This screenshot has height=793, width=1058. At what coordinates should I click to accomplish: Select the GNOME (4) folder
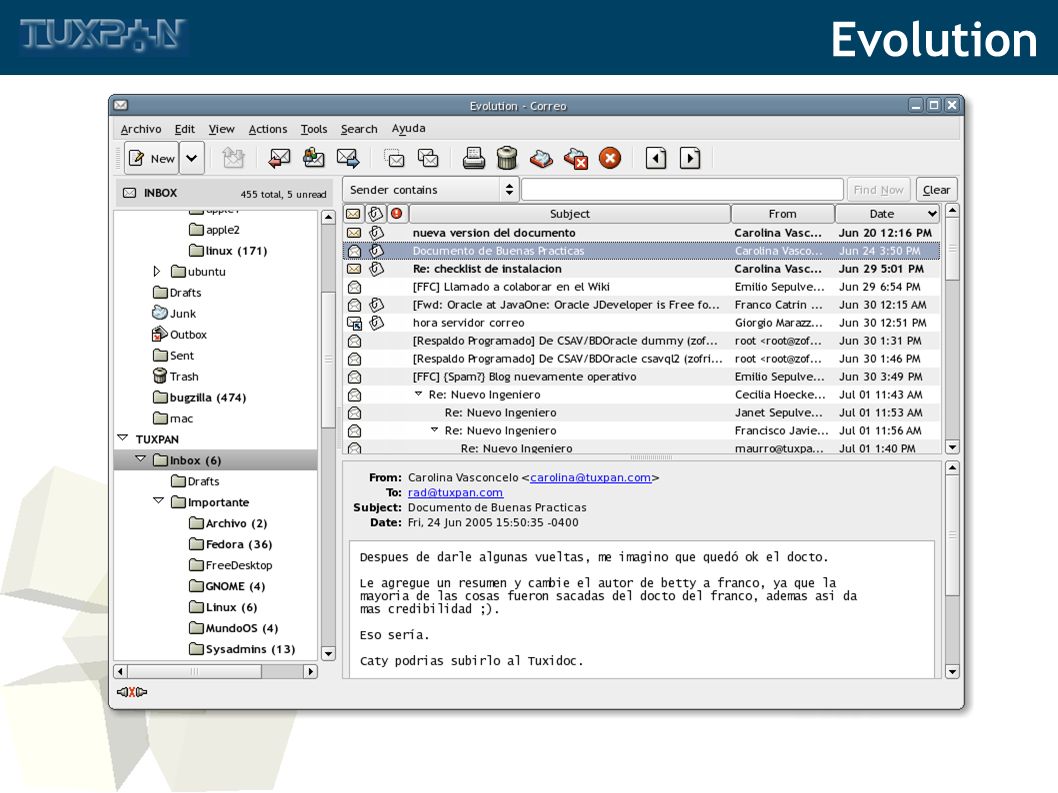pos(227,586)
